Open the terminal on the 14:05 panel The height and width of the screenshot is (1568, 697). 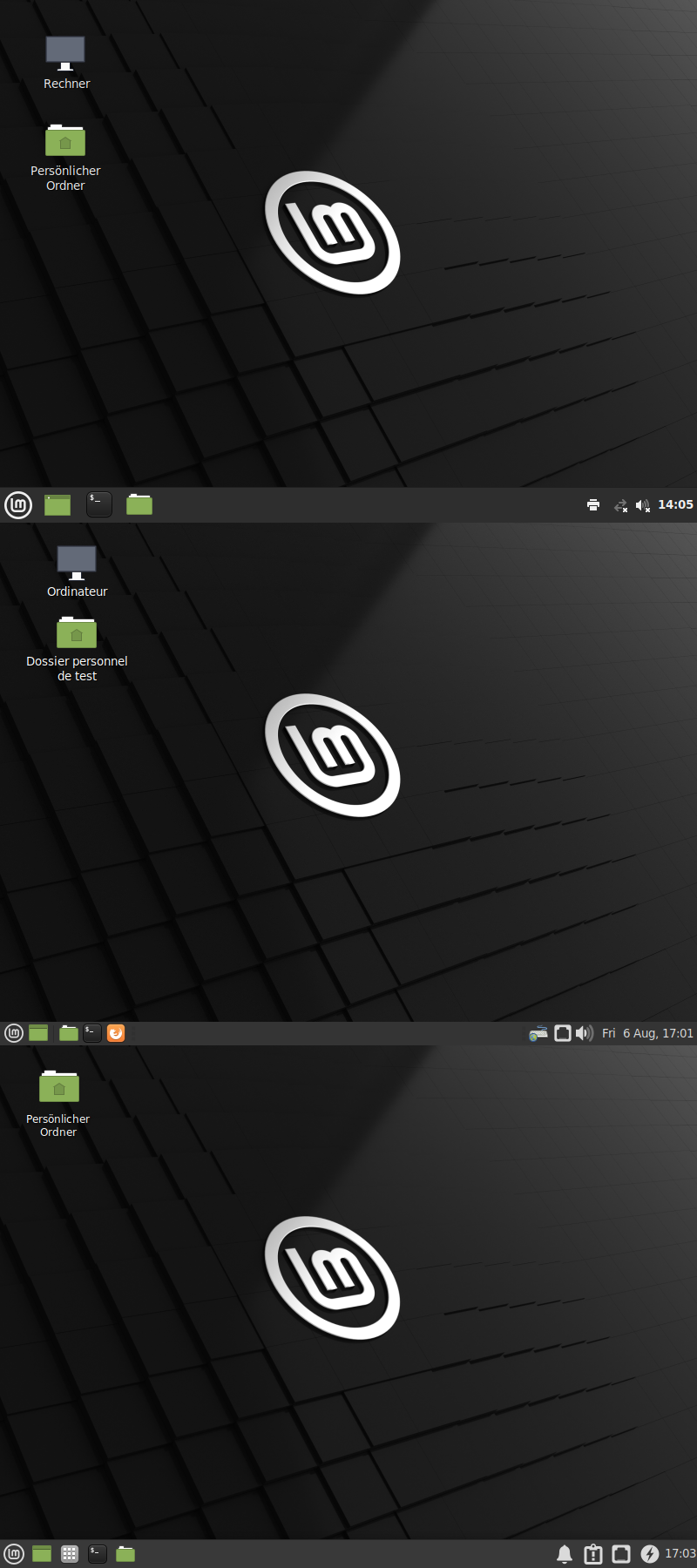(x=99, y=504)
